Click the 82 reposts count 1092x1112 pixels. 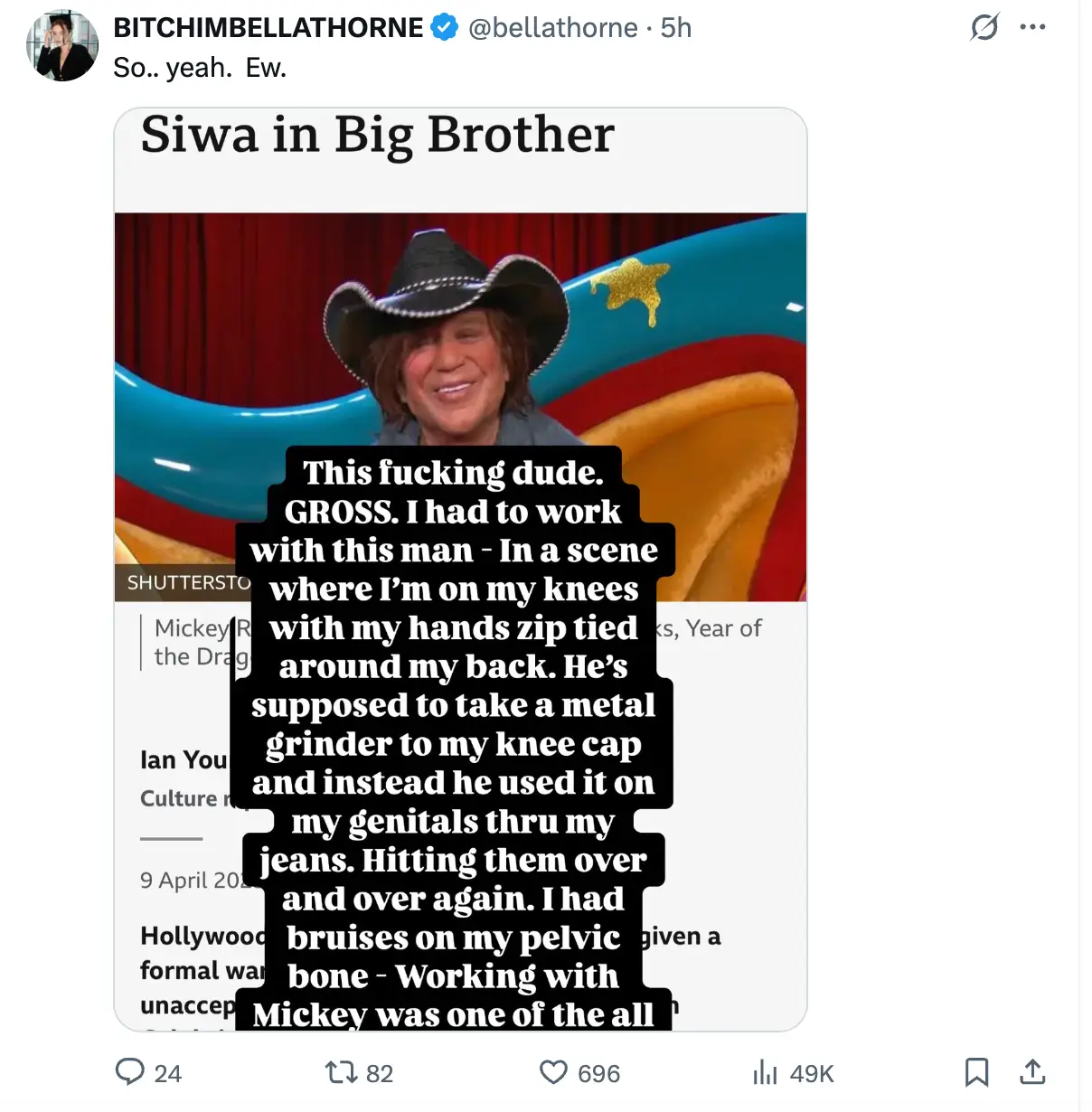coord(380,1073)
